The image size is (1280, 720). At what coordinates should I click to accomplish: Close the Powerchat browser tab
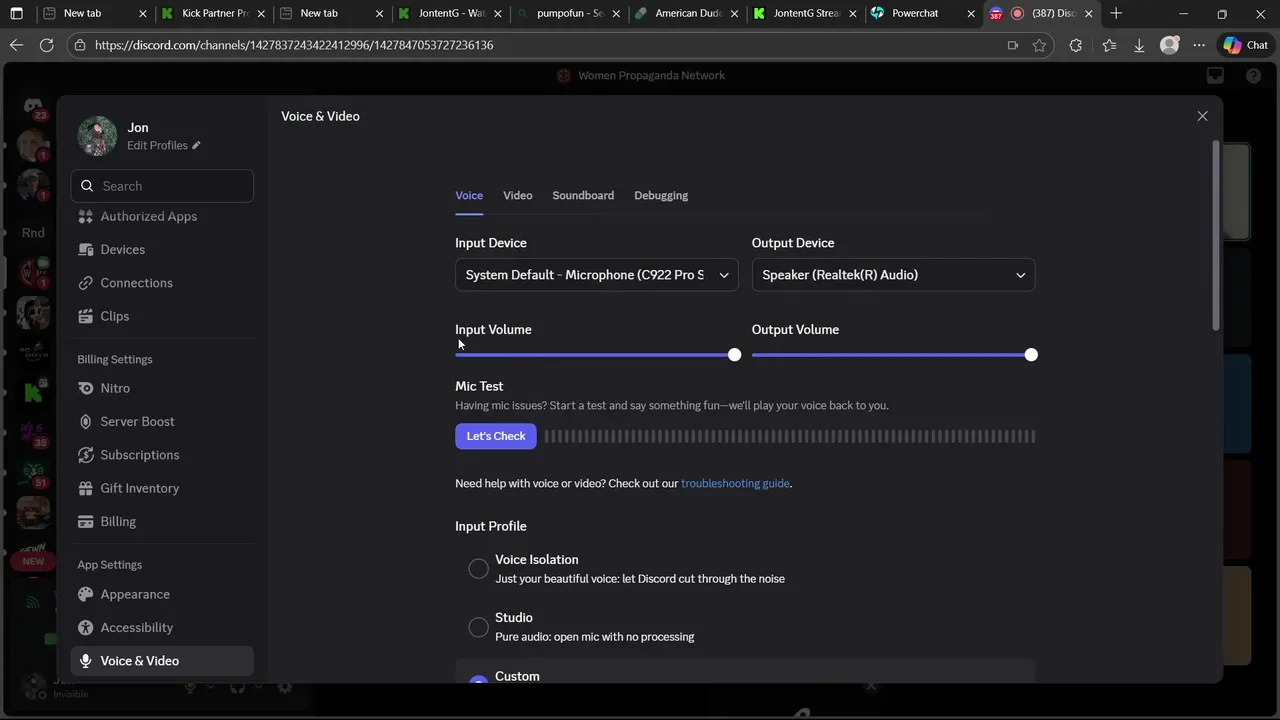click(970, 13)
